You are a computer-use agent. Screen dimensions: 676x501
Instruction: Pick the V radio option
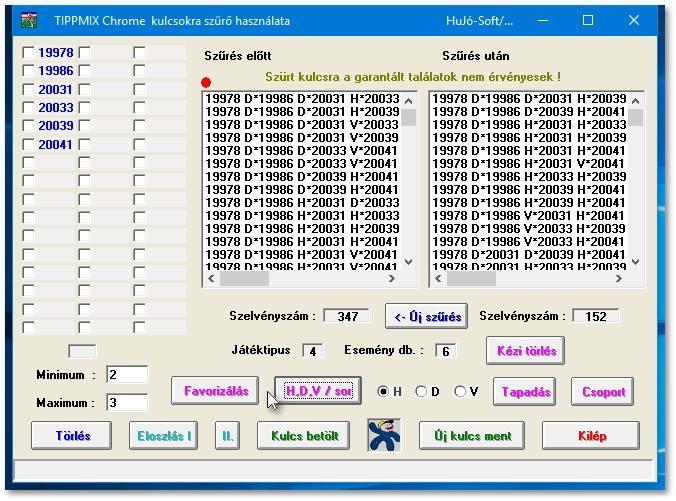point(460,391)
